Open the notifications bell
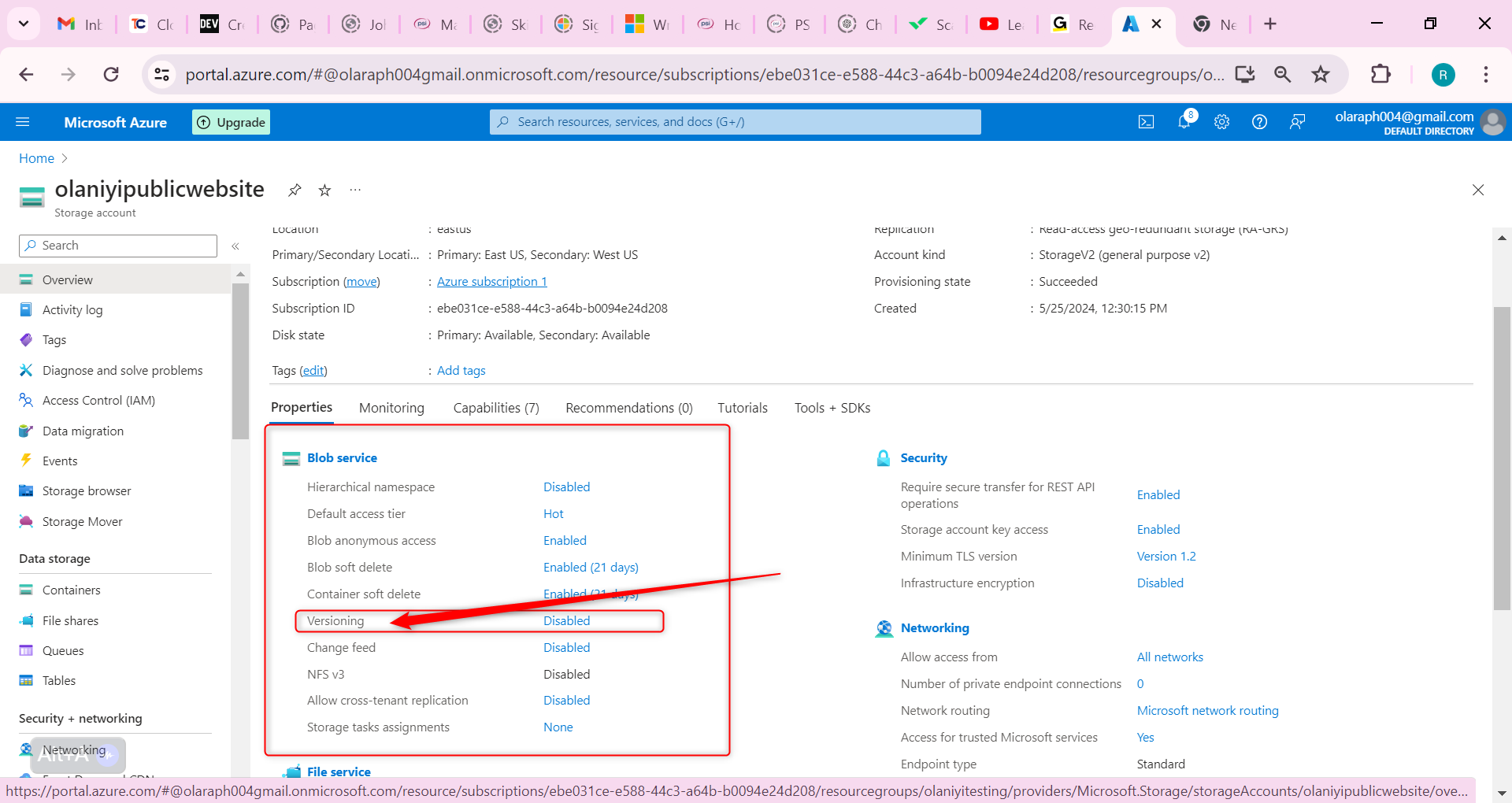The height and width of the screenshot is (803, 1512). (x=1184, y=122)
